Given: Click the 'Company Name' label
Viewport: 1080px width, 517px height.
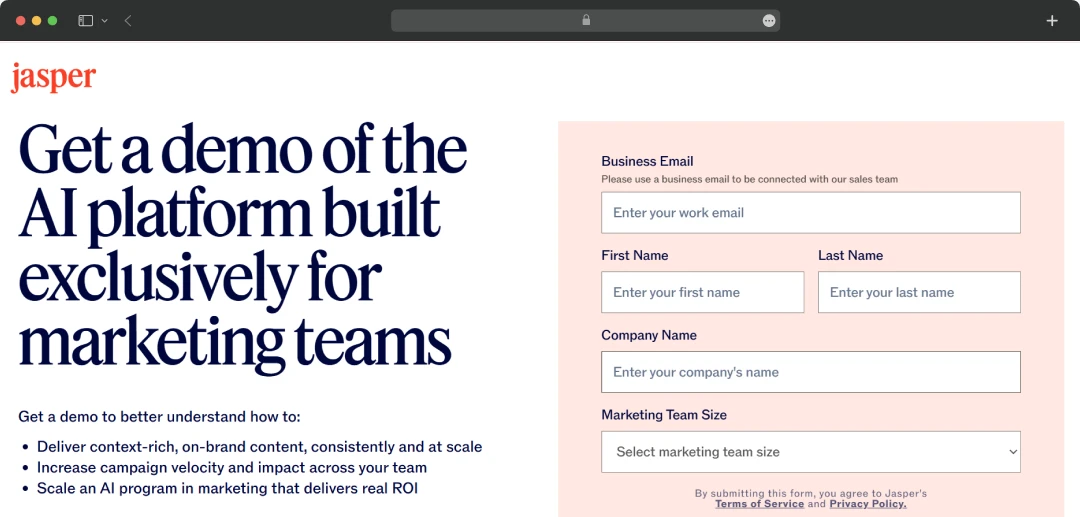Looking at the screenshot, I should (x=649, y=335).
